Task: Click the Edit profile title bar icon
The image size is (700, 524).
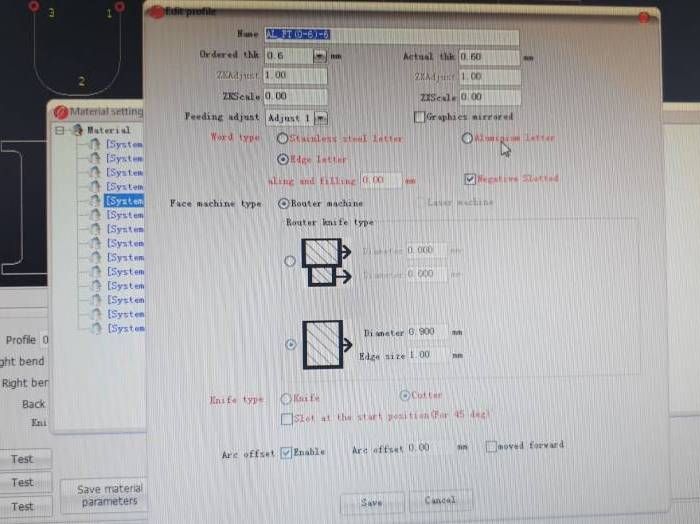Action: [156, 12]
